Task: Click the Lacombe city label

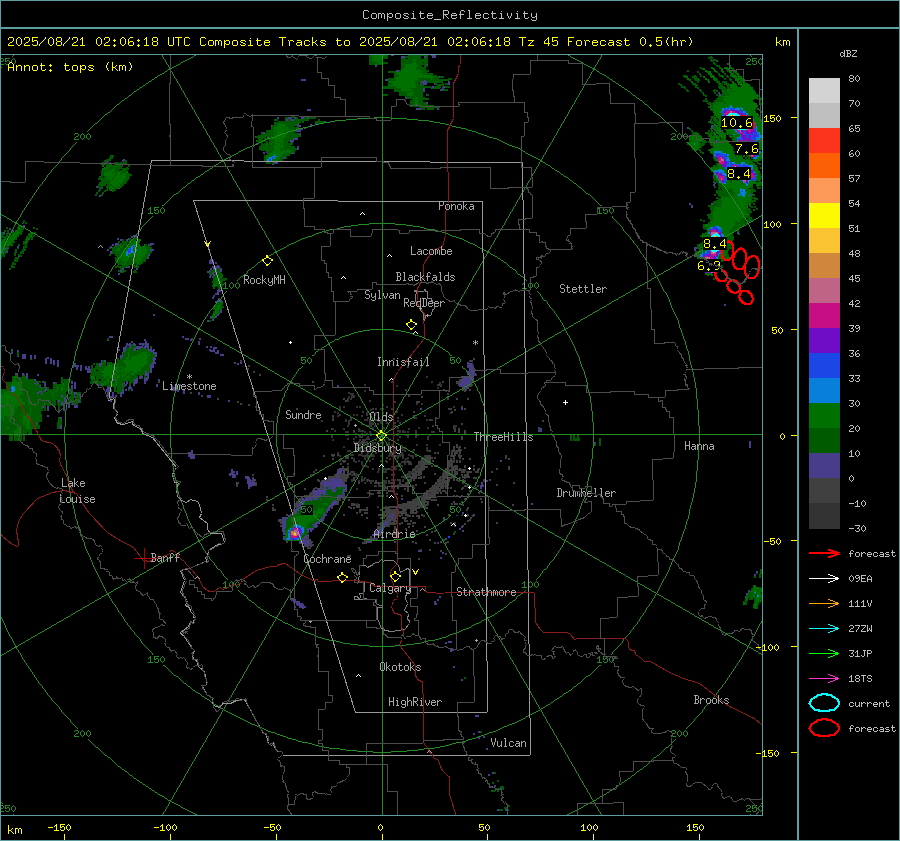Action: (x=431, y=251)
